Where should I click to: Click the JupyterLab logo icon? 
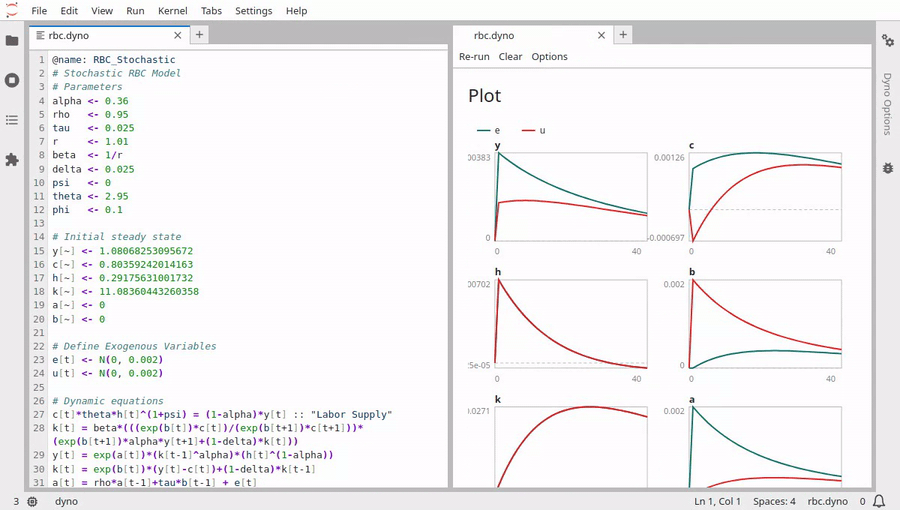(x=11, y=10)
